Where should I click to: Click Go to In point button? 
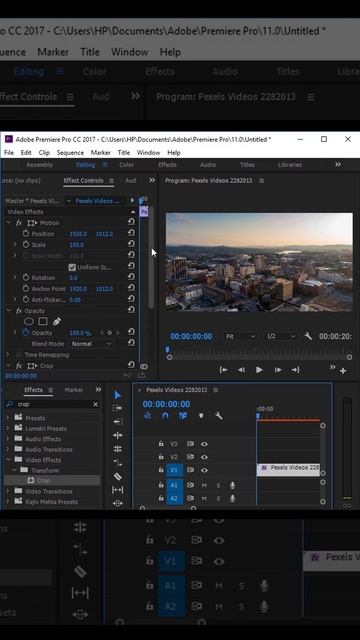pos(223,370)
